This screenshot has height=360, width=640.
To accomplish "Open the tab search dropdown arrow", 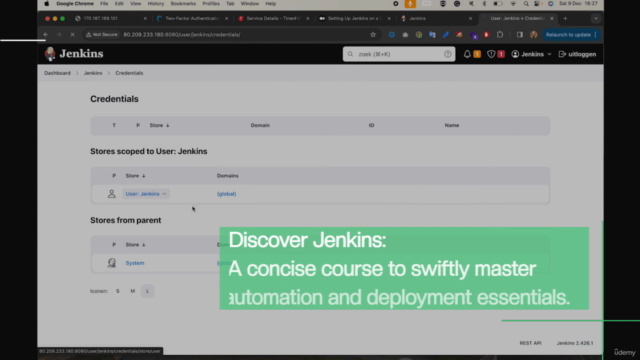I will click(596, 18).
